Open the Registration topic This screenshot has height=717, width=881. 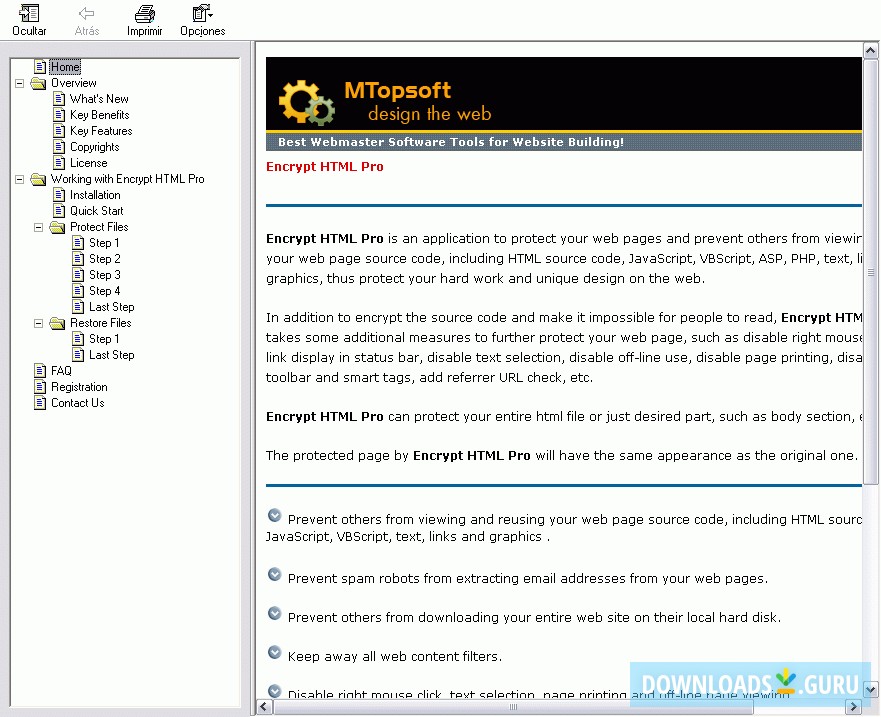coord(79,387)
